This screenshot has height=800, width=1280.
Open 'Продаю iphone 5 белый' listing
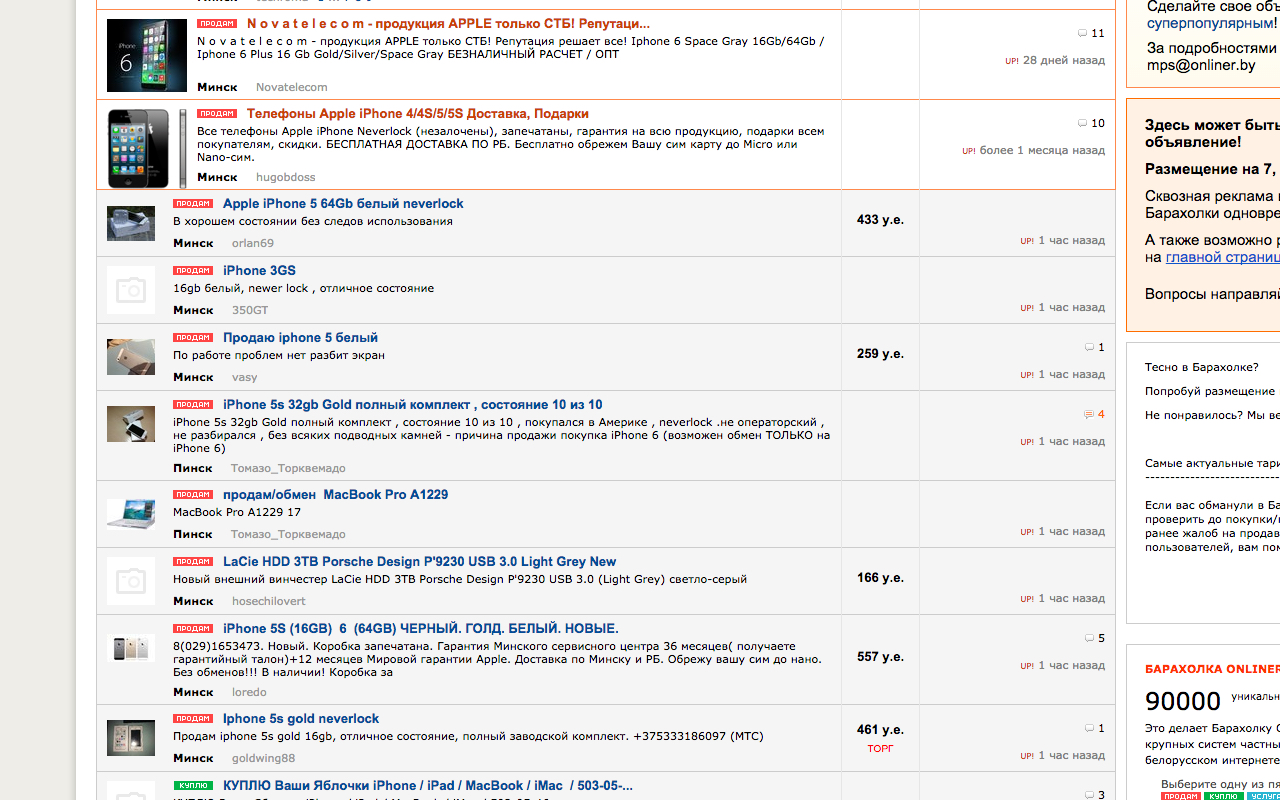pos(300,337)
